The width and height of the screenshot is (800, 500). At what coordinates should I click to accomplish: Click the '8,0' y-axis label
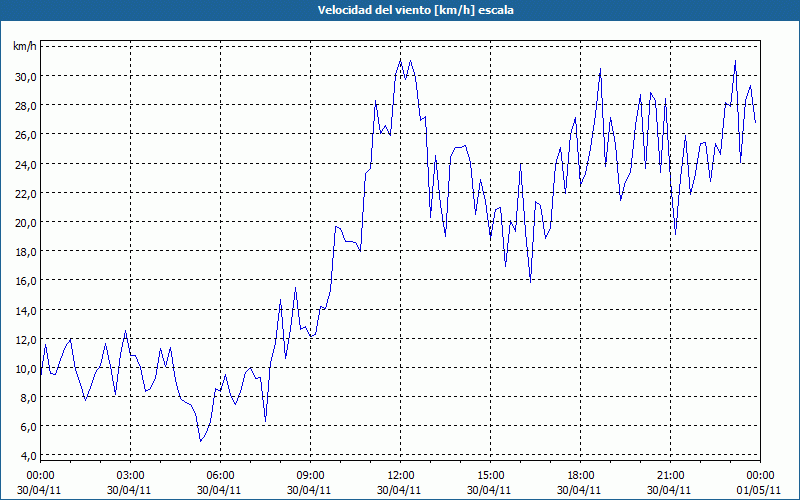[x=29, y=397]
